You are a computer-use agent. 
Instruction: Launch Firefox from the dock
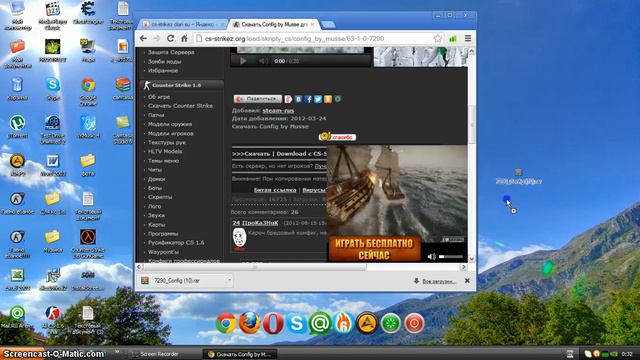[x=249, y=323]
